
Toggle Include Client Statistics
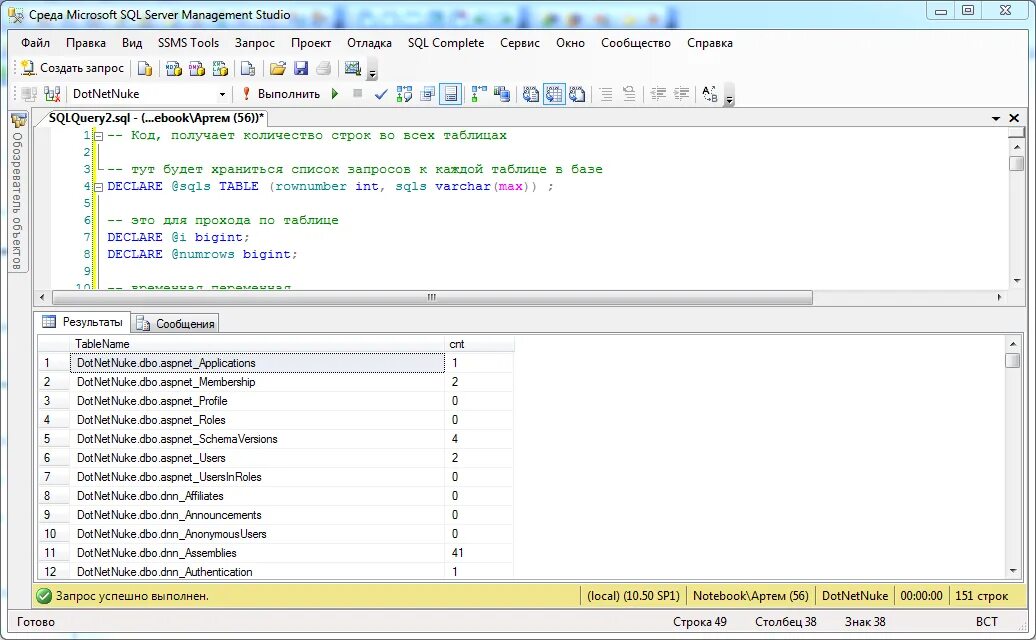(502, 94)
